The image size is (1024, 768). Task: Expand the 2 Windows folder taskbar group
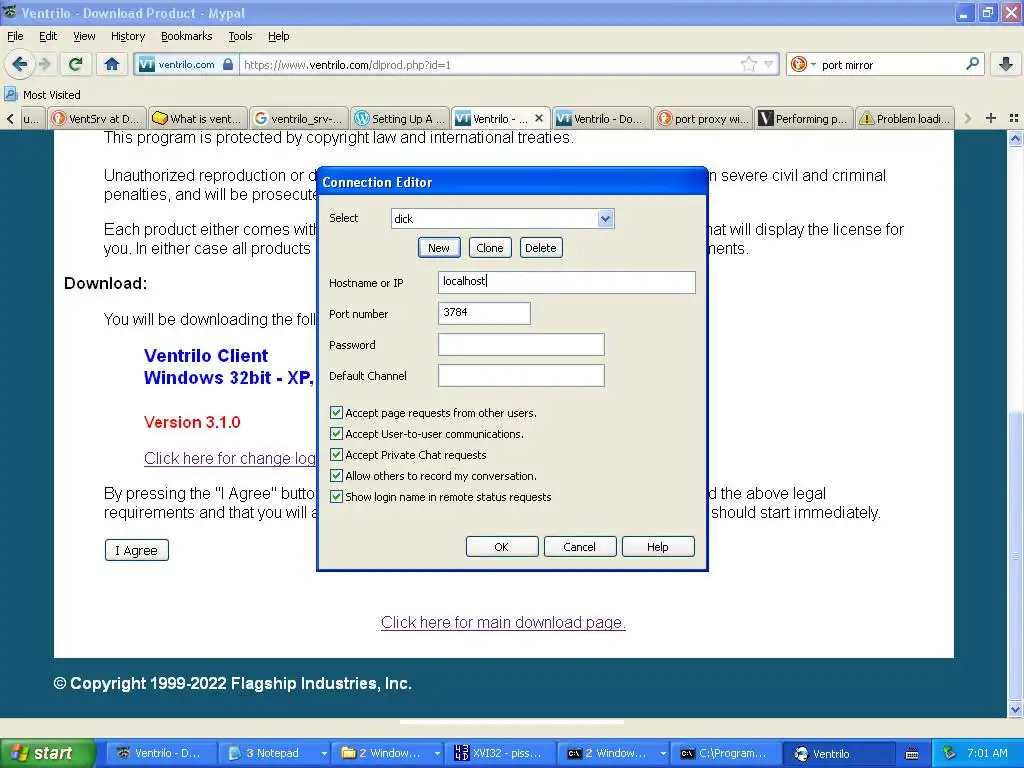pos(388,753)
